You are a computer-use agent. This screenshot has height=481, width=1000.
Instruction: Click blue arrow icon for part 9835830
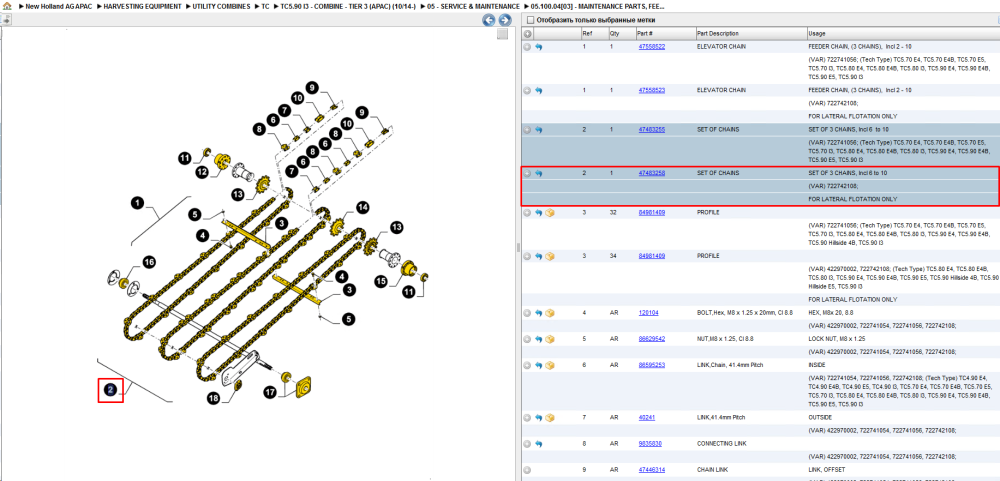pos(538,443)
